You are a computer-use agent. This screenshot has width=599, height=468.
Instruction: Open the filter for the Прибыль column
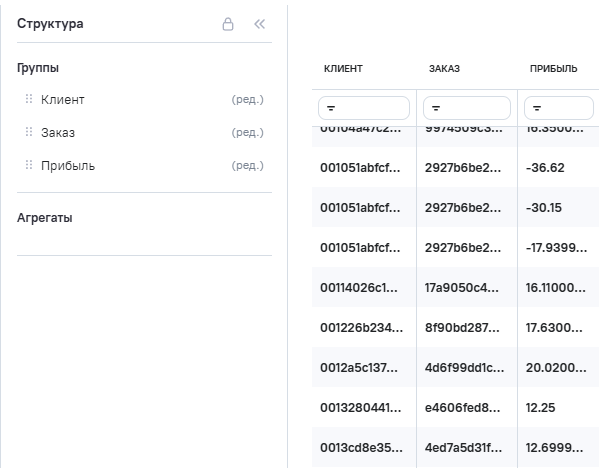[x=559, y=108]
